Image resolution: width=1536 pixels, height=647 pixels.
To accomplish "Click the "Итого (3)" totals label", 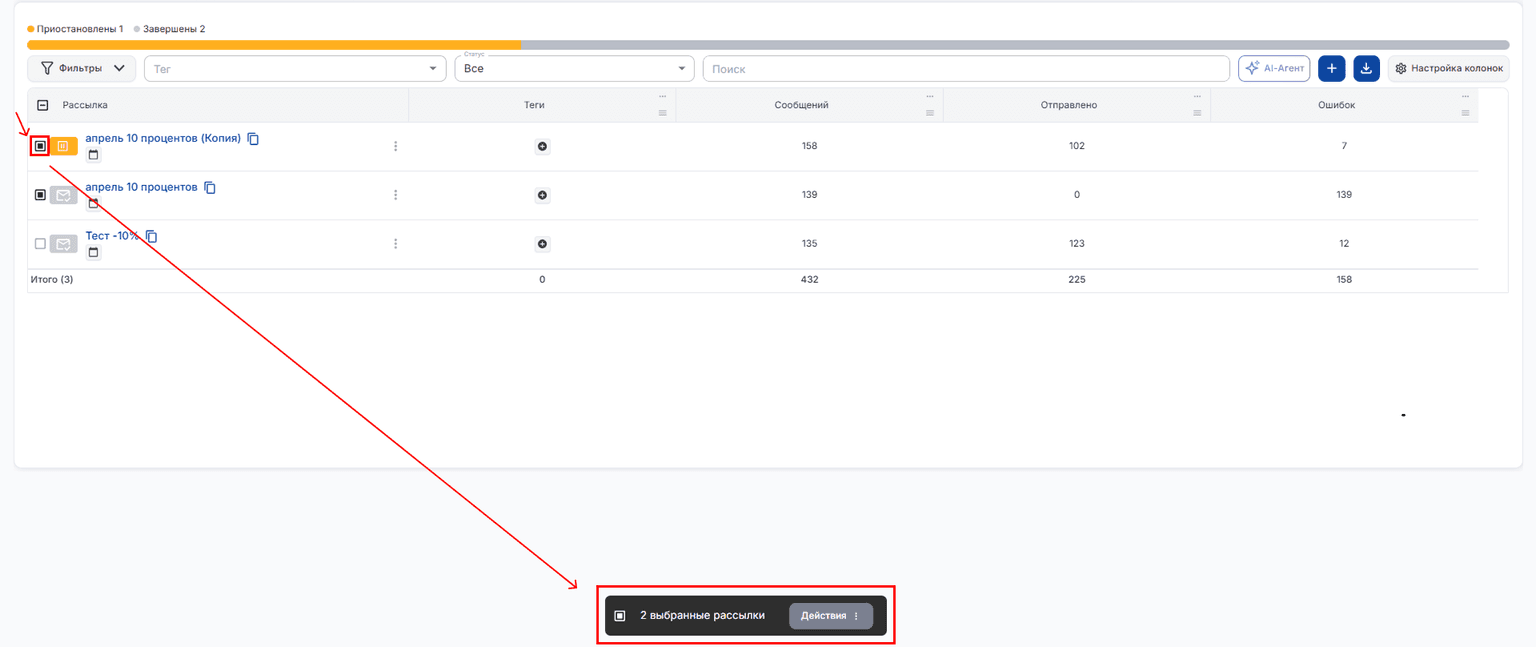I will point(52,280).
